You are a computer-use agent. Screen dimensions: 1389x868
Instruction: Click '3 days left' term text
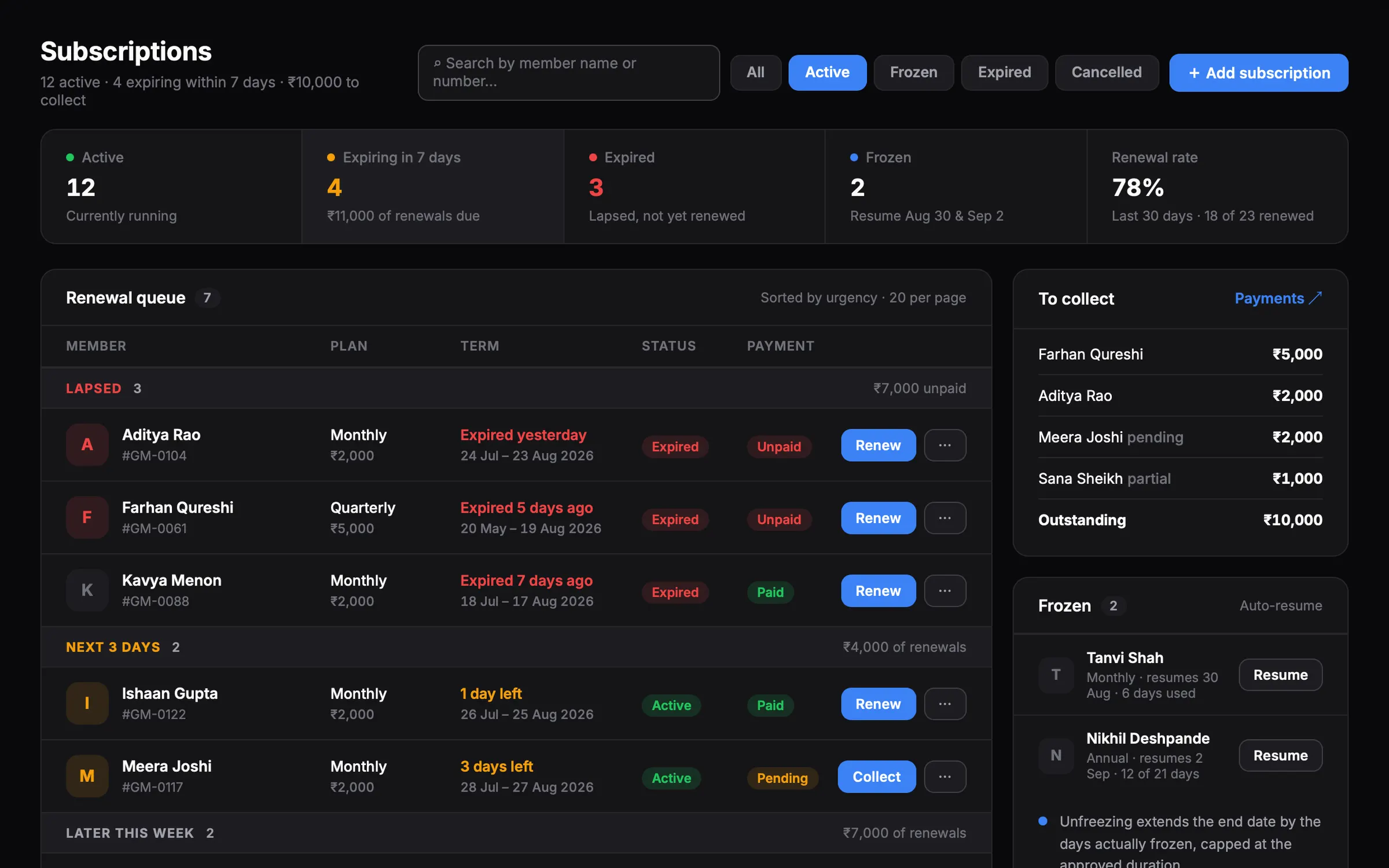pos(497,767)
